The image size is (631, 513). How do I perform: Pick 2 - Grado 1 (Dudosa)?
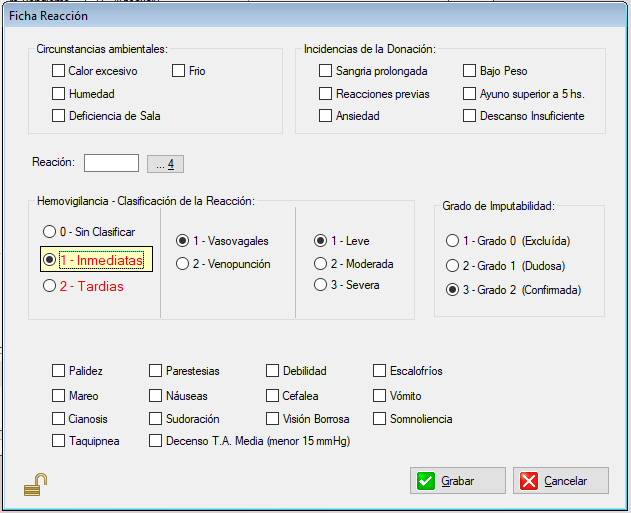point(453,266)
